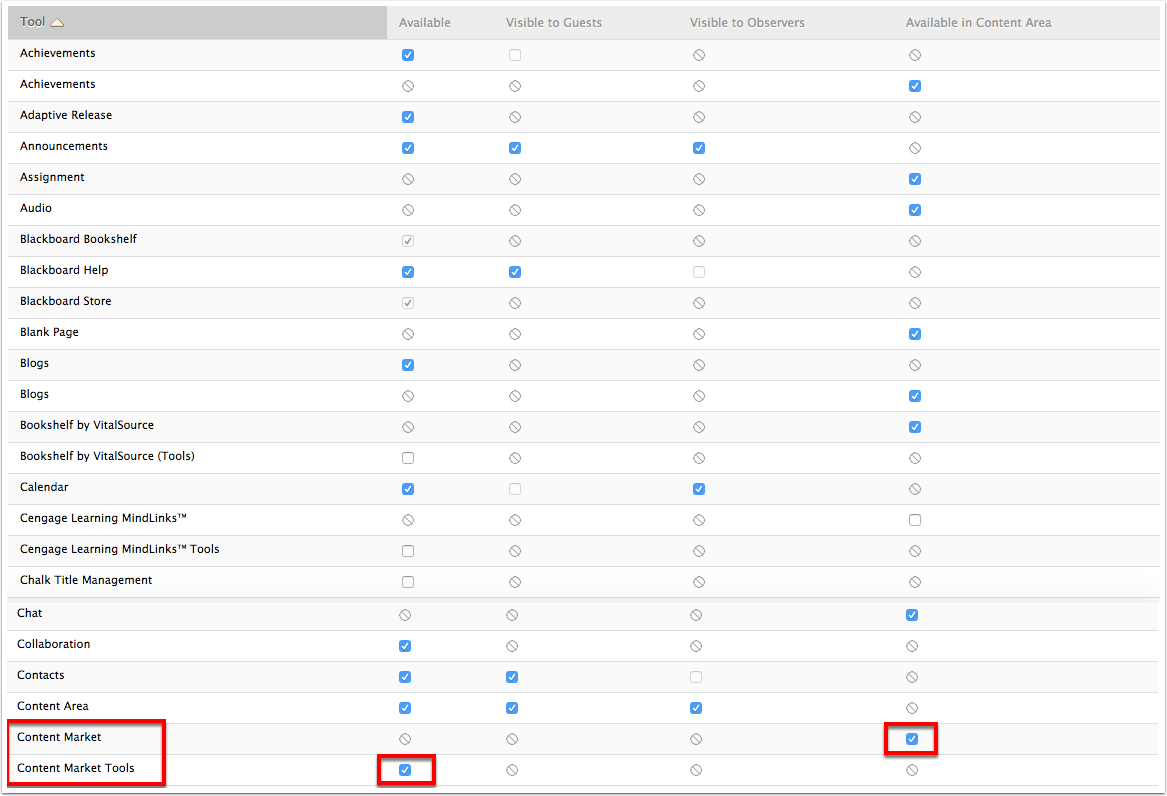Click restricted icon for Content Market under Available
The width and height of the screenshot is (1167, 796).
coord(404,739)
